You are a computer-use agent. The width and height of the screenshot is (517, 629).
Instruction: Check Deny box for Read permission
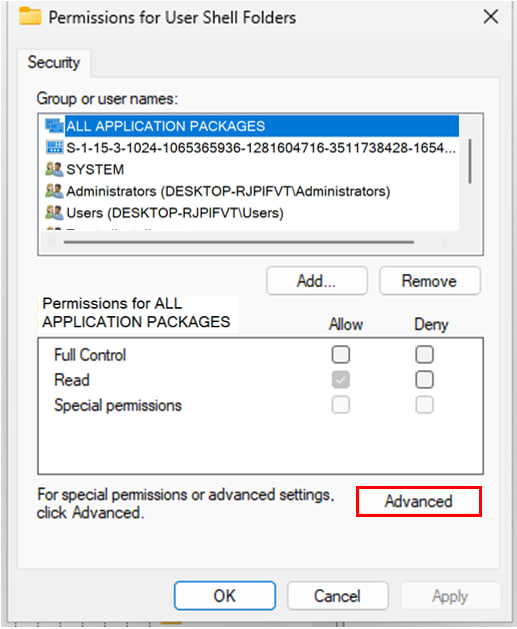(424, 379)
